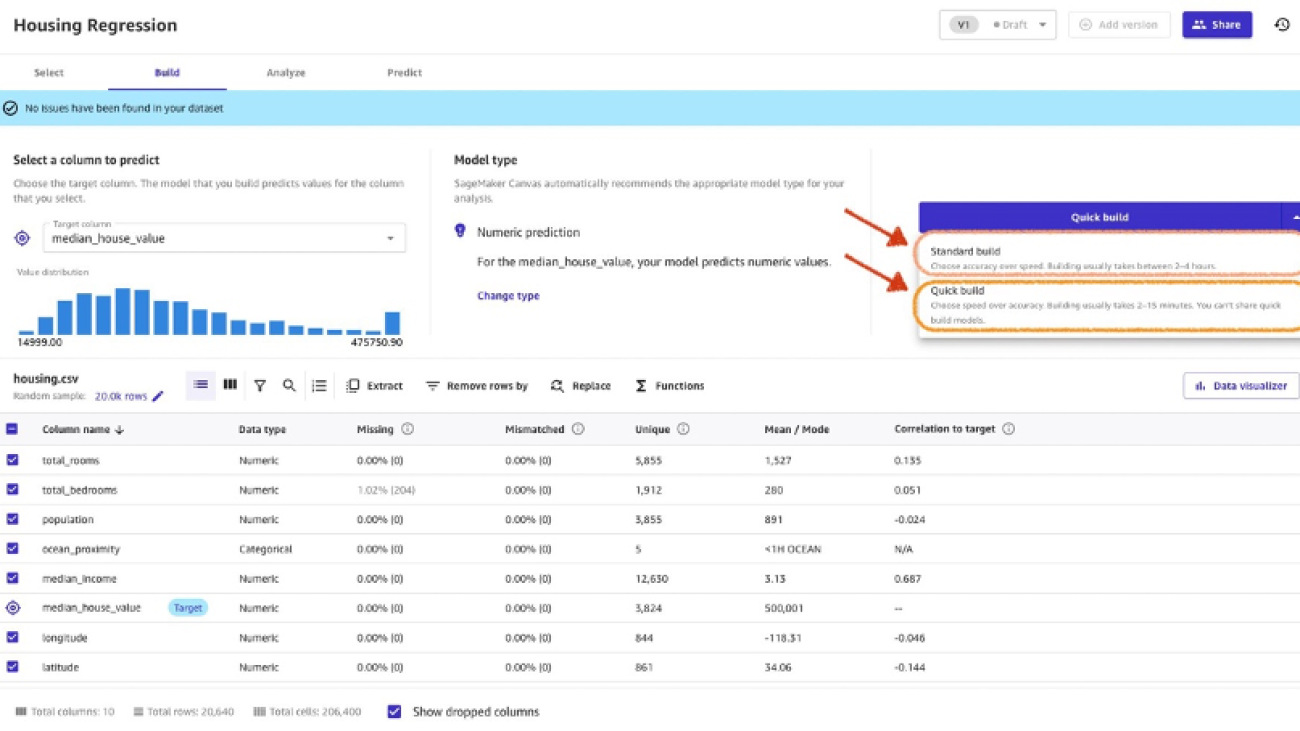Switch to list view icon in toolbar
This screenshot has width=1300, height=731.
coord(201,385)
